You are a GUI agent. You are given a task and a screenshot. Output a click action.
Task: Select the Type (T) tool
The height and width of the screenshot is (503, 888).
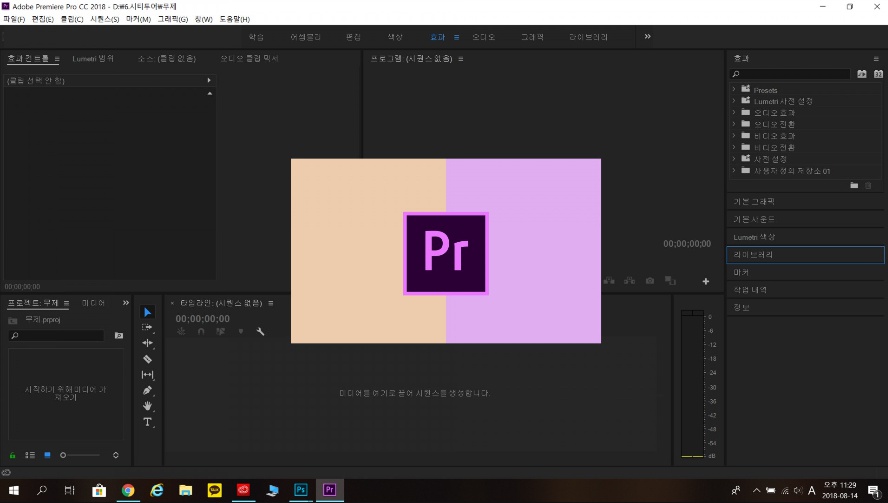147,422
